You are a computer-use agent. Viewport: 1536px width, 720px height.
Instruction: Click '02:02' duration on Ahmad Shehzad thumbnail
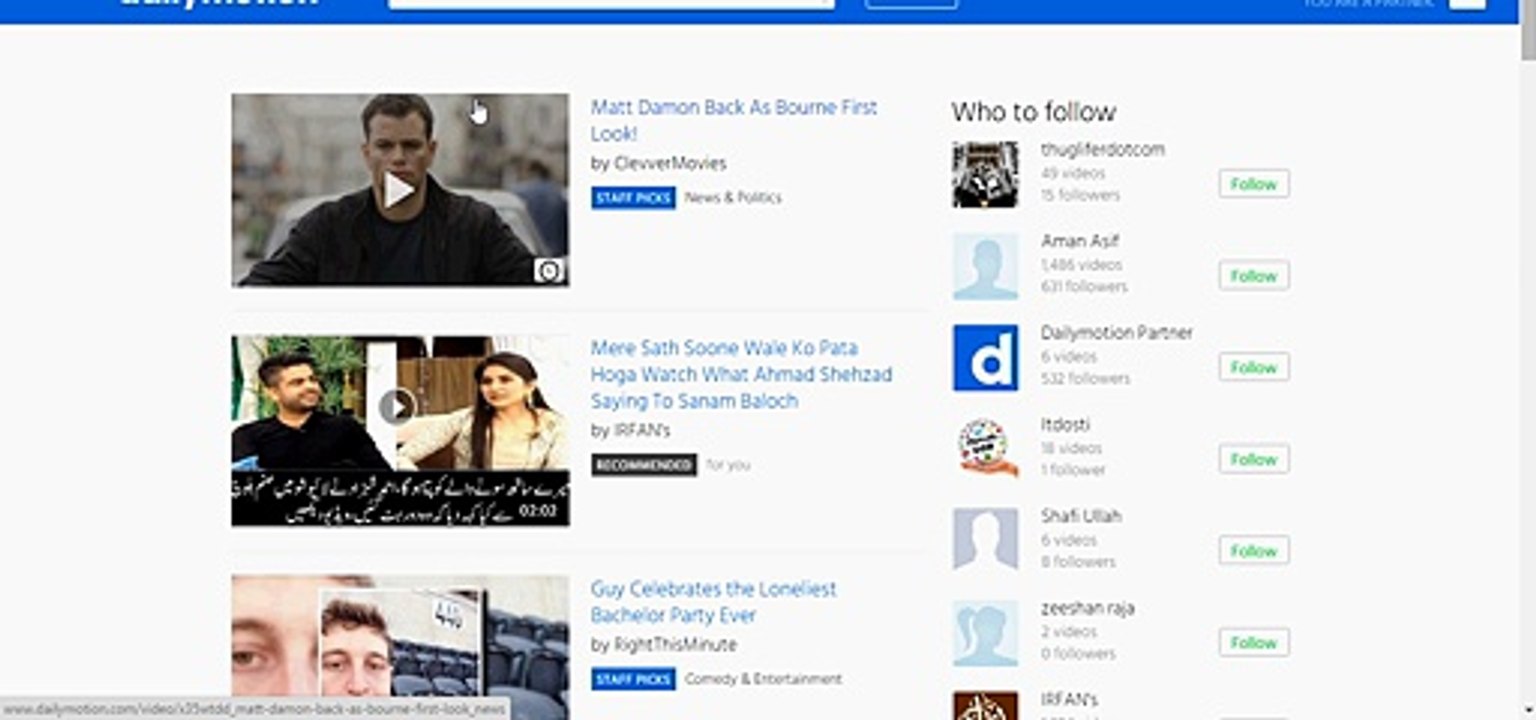[538, 511]
